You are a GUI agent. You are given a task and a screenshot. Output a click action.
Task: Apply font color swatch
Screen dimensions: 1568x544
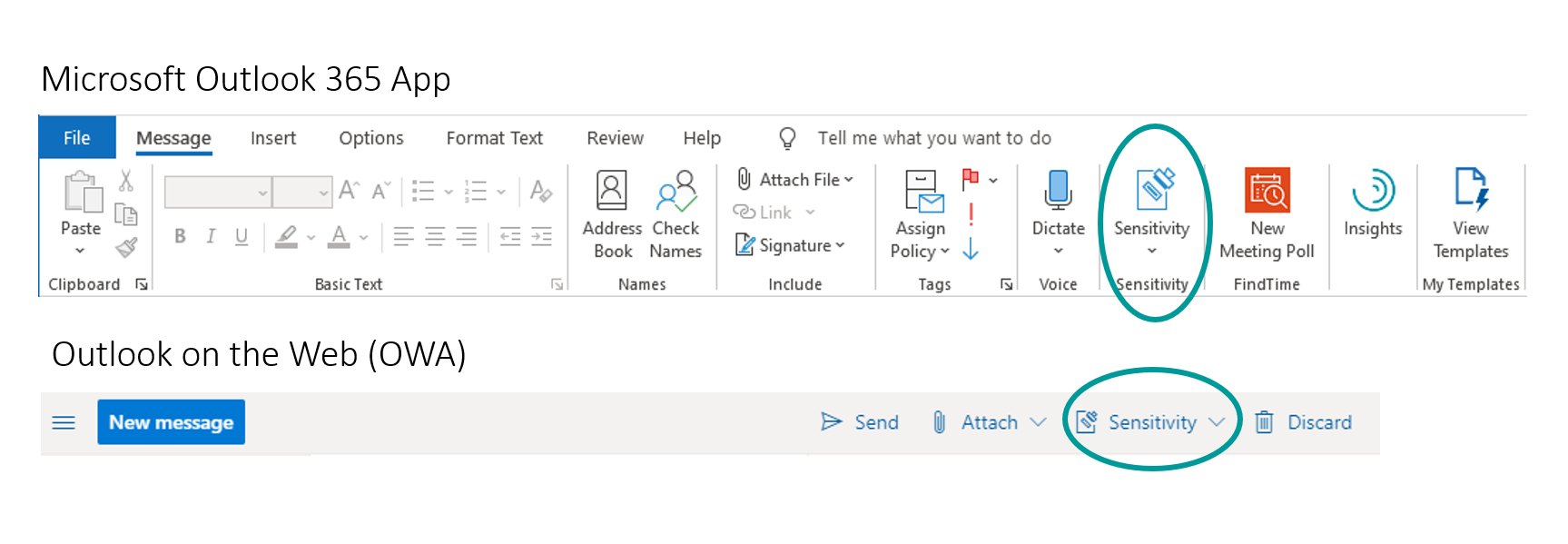click(x=339, y=237)
